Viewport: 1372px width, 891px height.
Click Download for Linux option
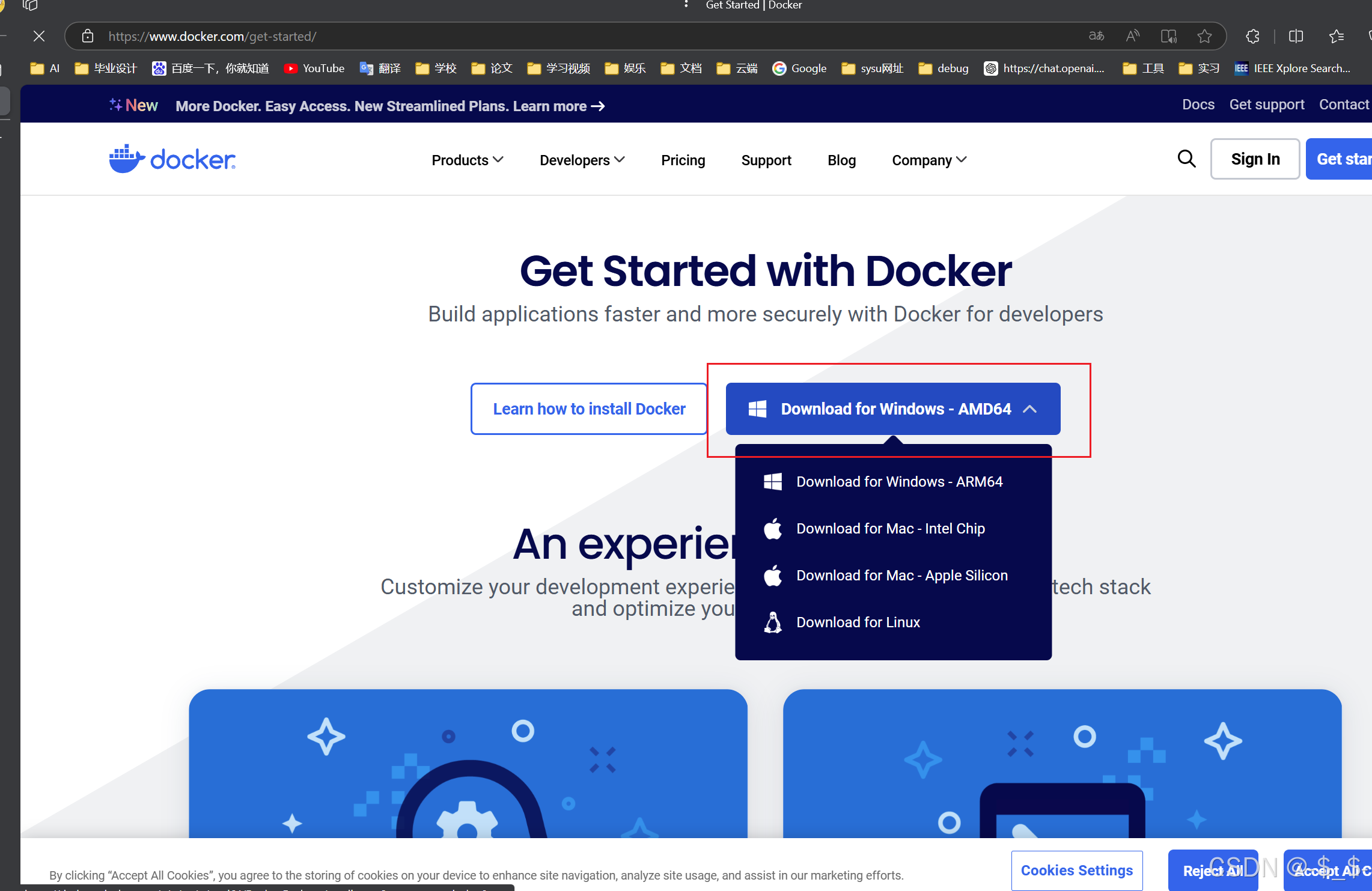pyautogui.click(x=858, y=621)
